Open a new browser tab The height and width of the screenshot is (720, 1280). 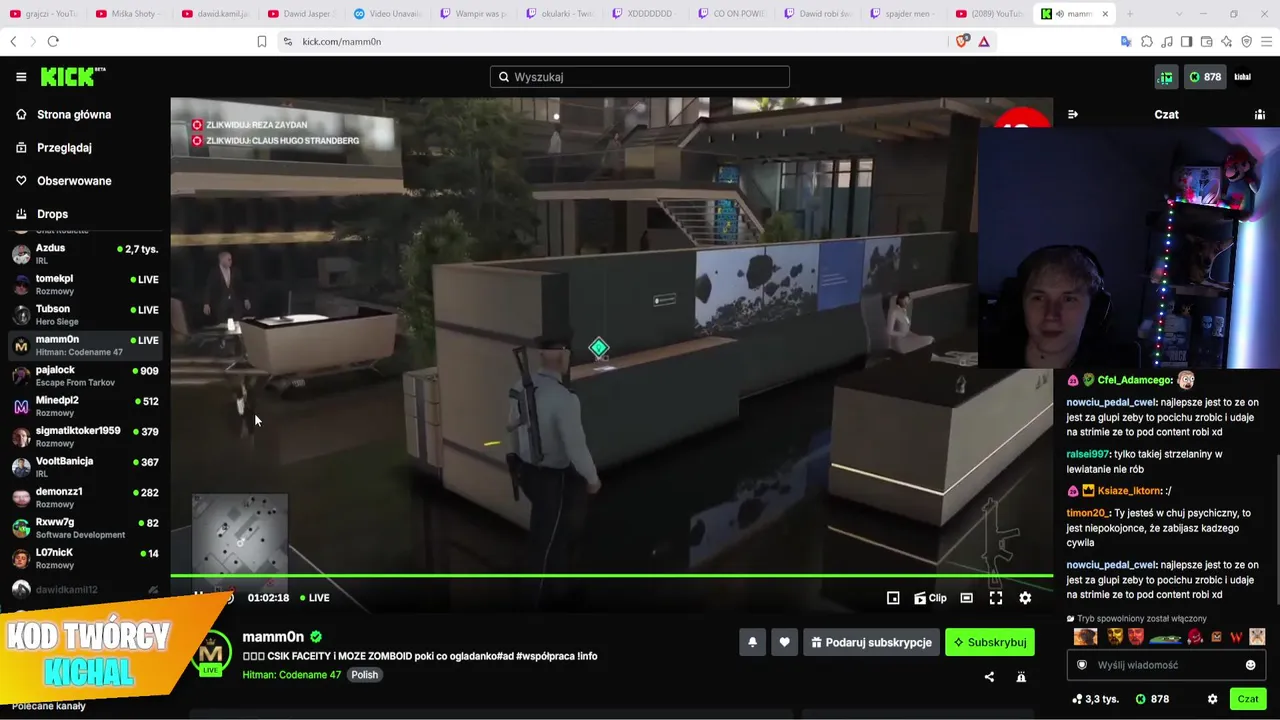(x=1130, y=14)
